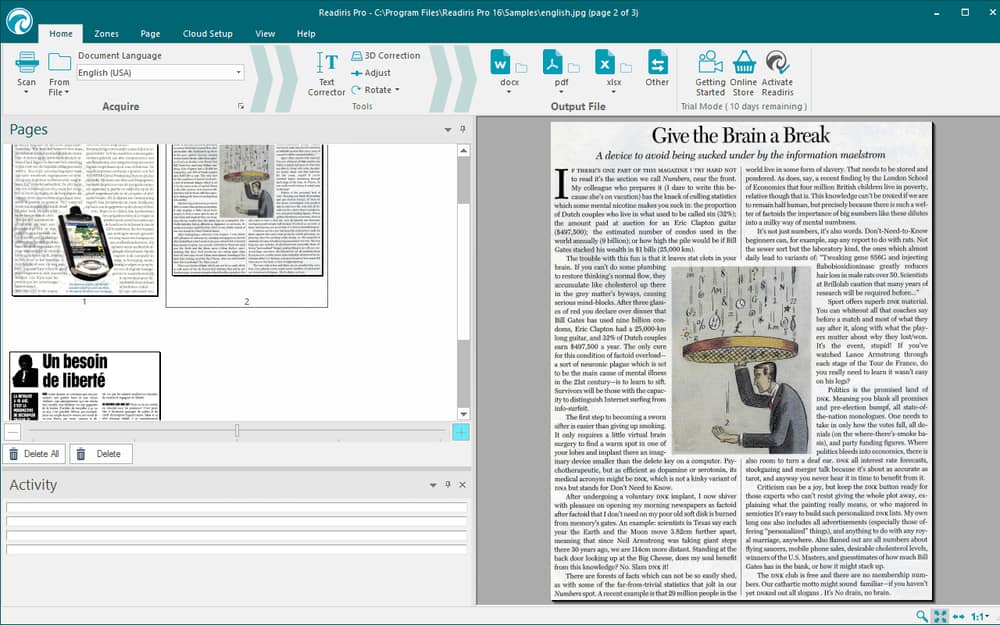Open xlsx destination folder icon
Screen dimensions: 1000x625
click(x=626, y=67)
